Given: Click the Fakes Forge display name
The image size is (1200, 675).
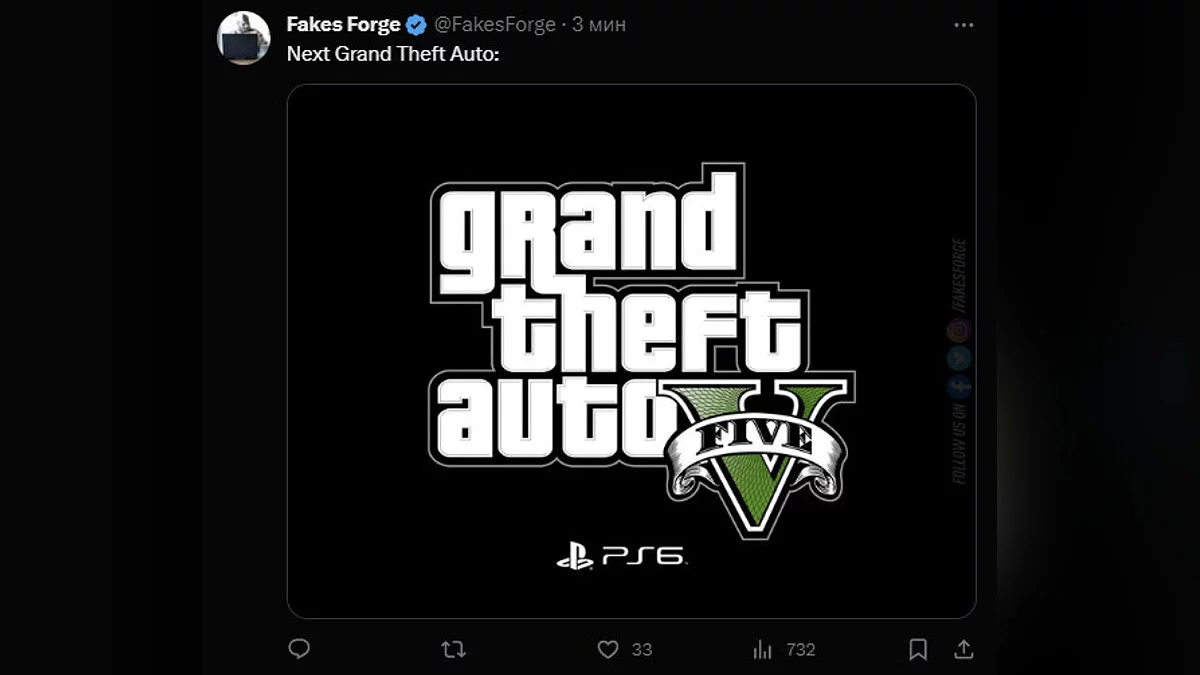Looking at the screenshot, I should click(x=343, y=25).
